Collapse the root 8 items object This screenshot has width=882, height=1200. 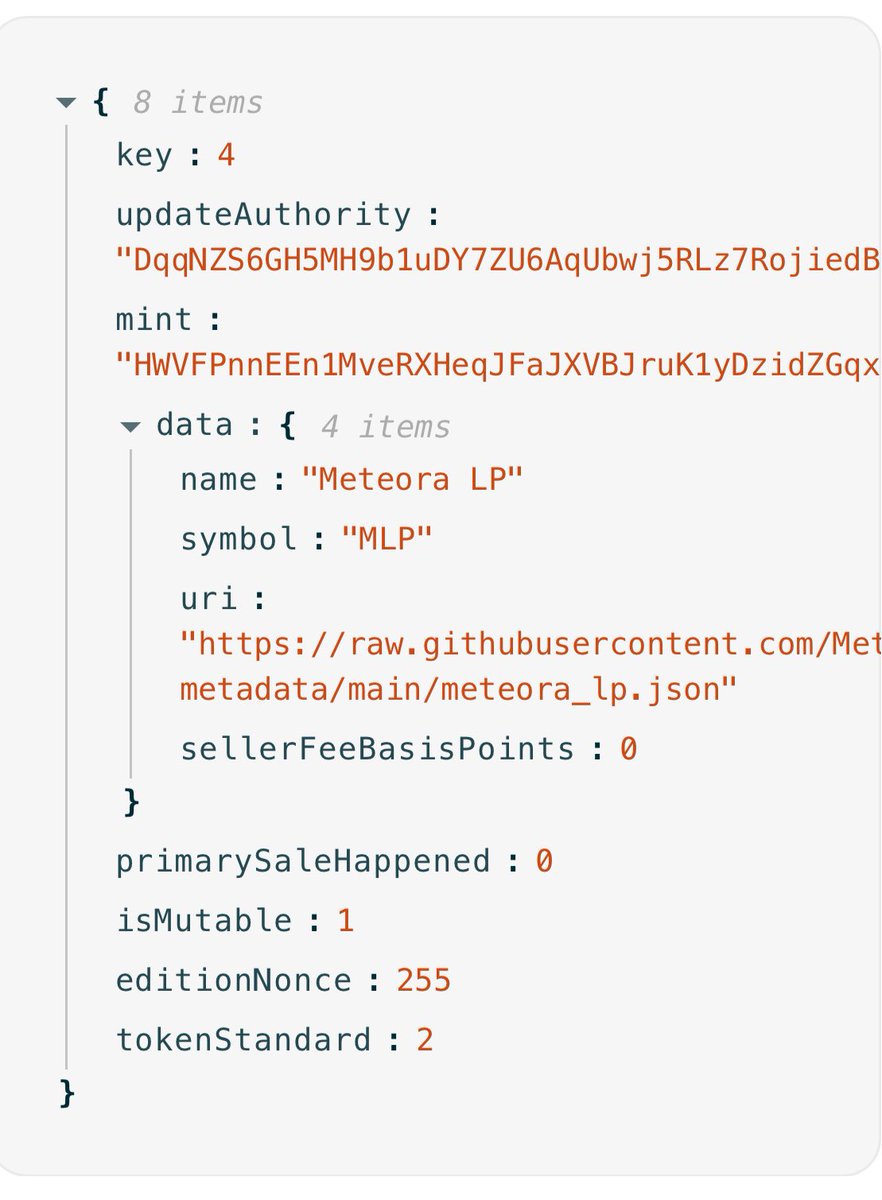tap(66, 102)
